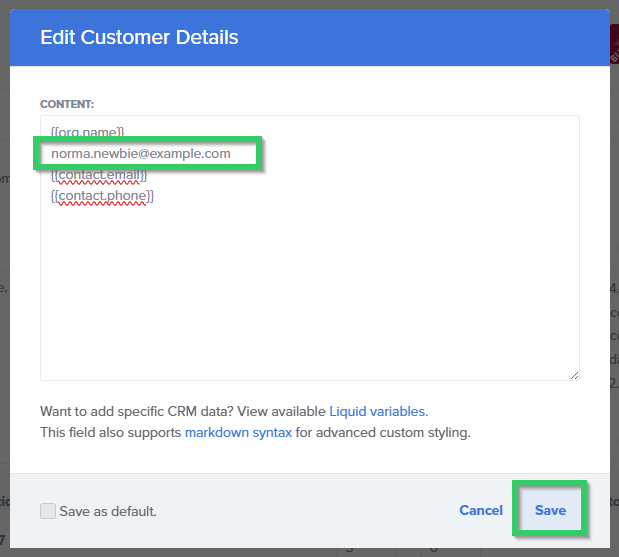
Task: Click the empty area of Content textarea
Action: point(310,300)
